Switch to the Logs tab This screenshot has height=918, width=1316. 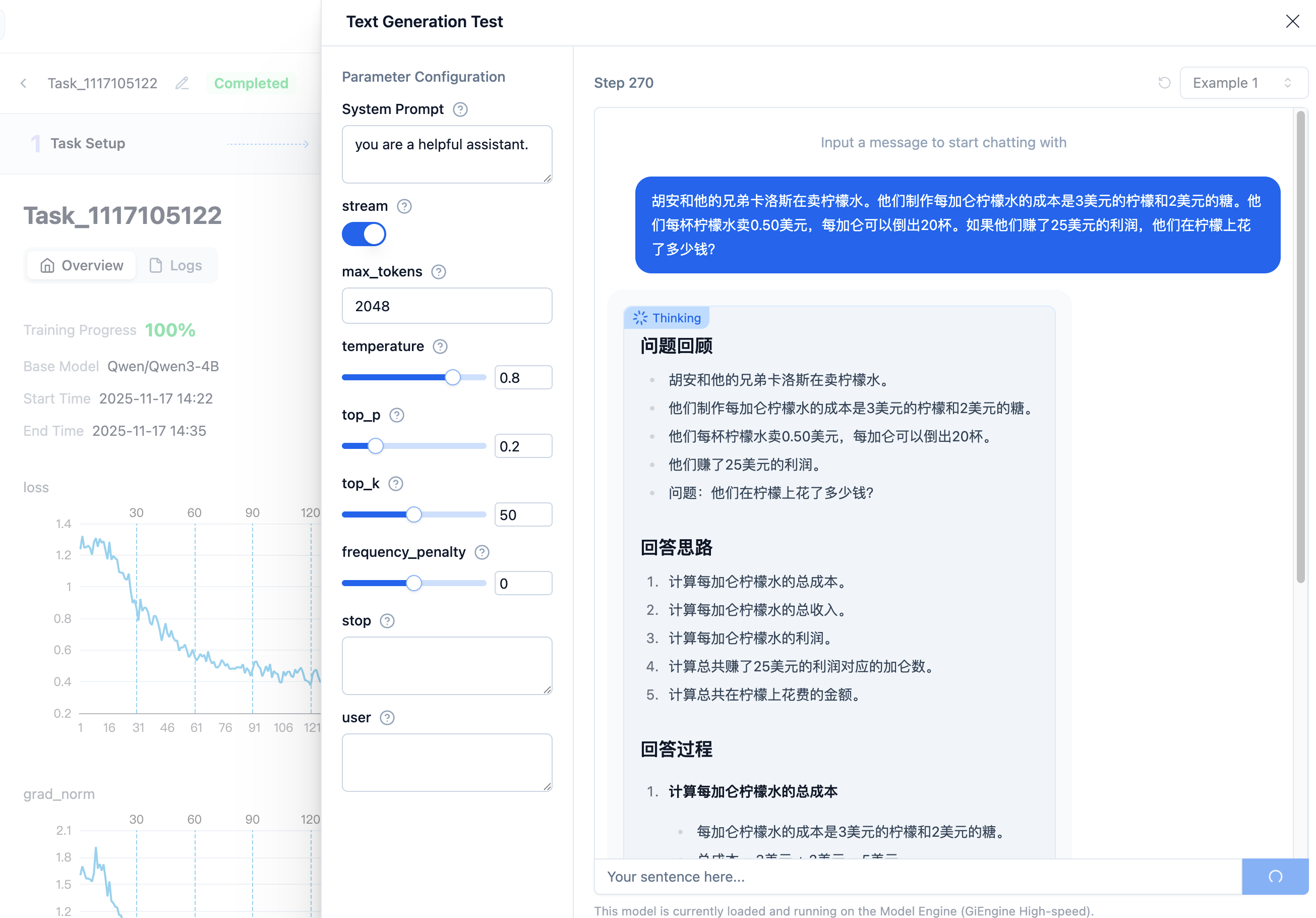pyautogui.click(x=176, y=265)
